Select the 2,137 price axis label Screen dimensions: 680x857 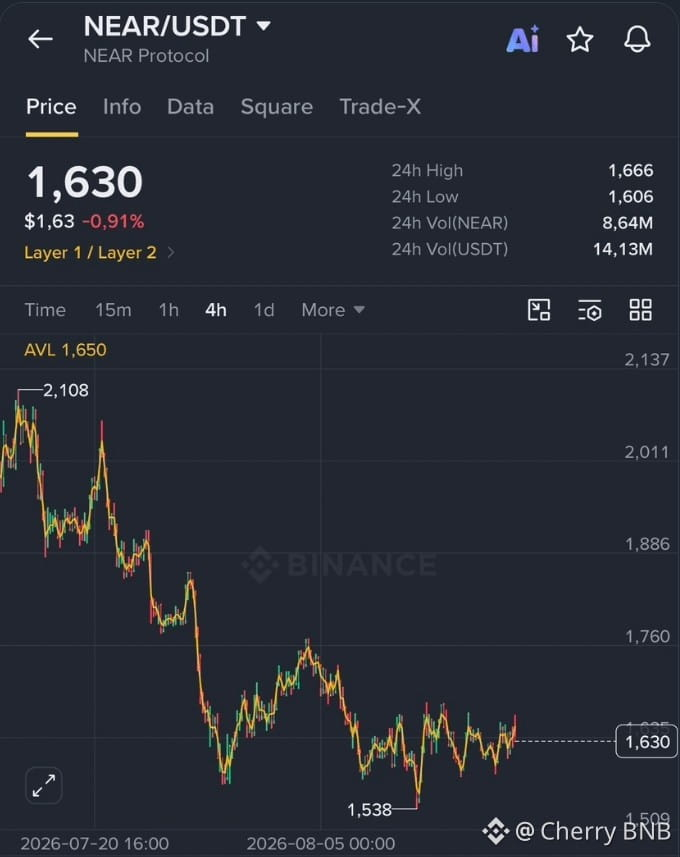[647, 360]
